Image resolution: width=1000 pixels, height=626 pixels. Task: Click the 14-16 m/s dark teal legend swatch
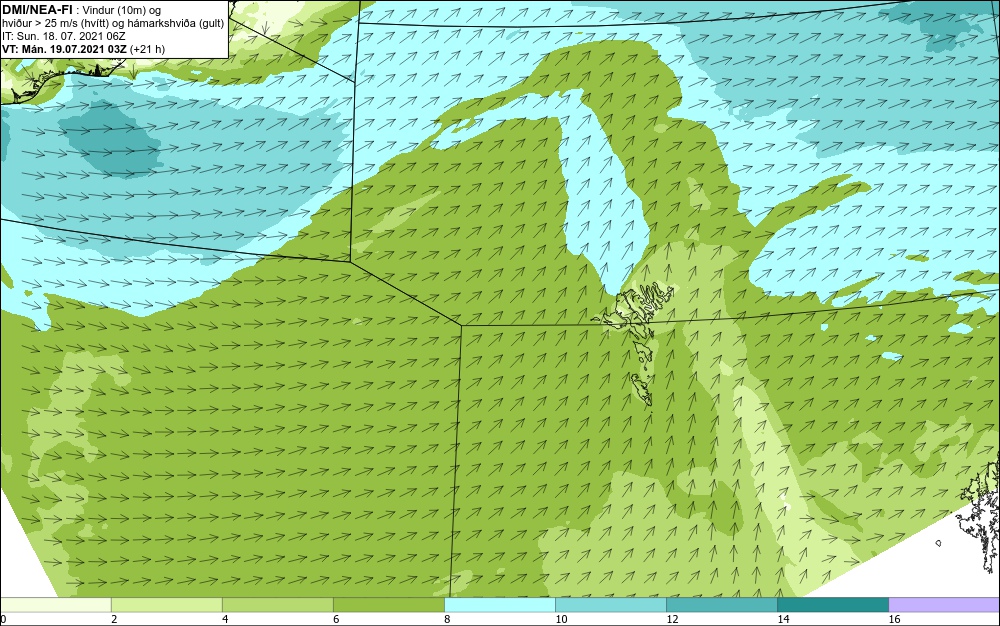pyautogui.click(x=832, y=605)
